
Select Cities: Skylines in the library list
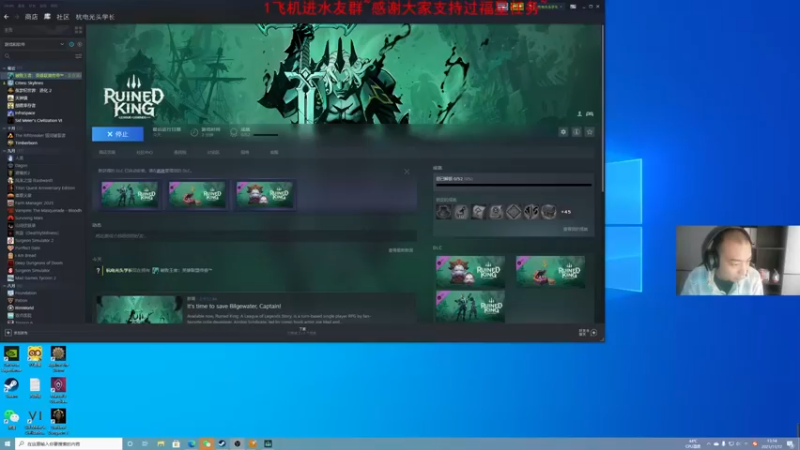point(29,83)
